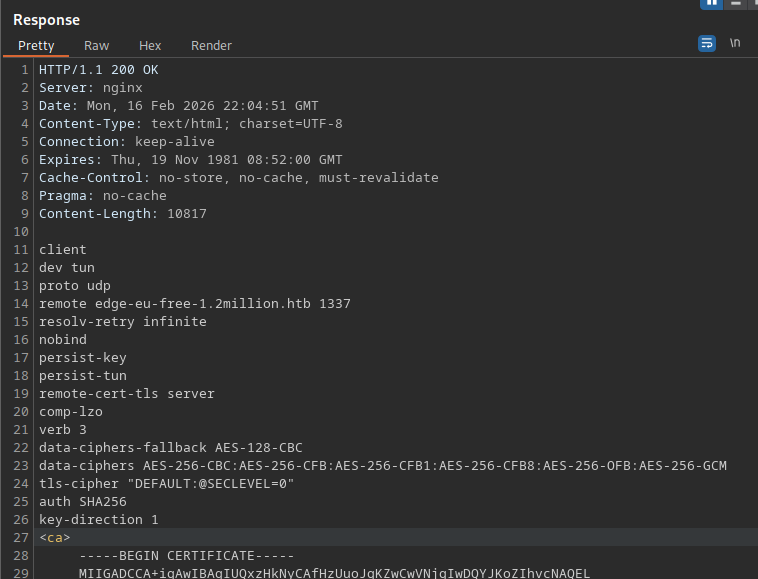Viewport: 758px width, 579px height.
Task: Open the Raw tab
Action: pos(97,46)
